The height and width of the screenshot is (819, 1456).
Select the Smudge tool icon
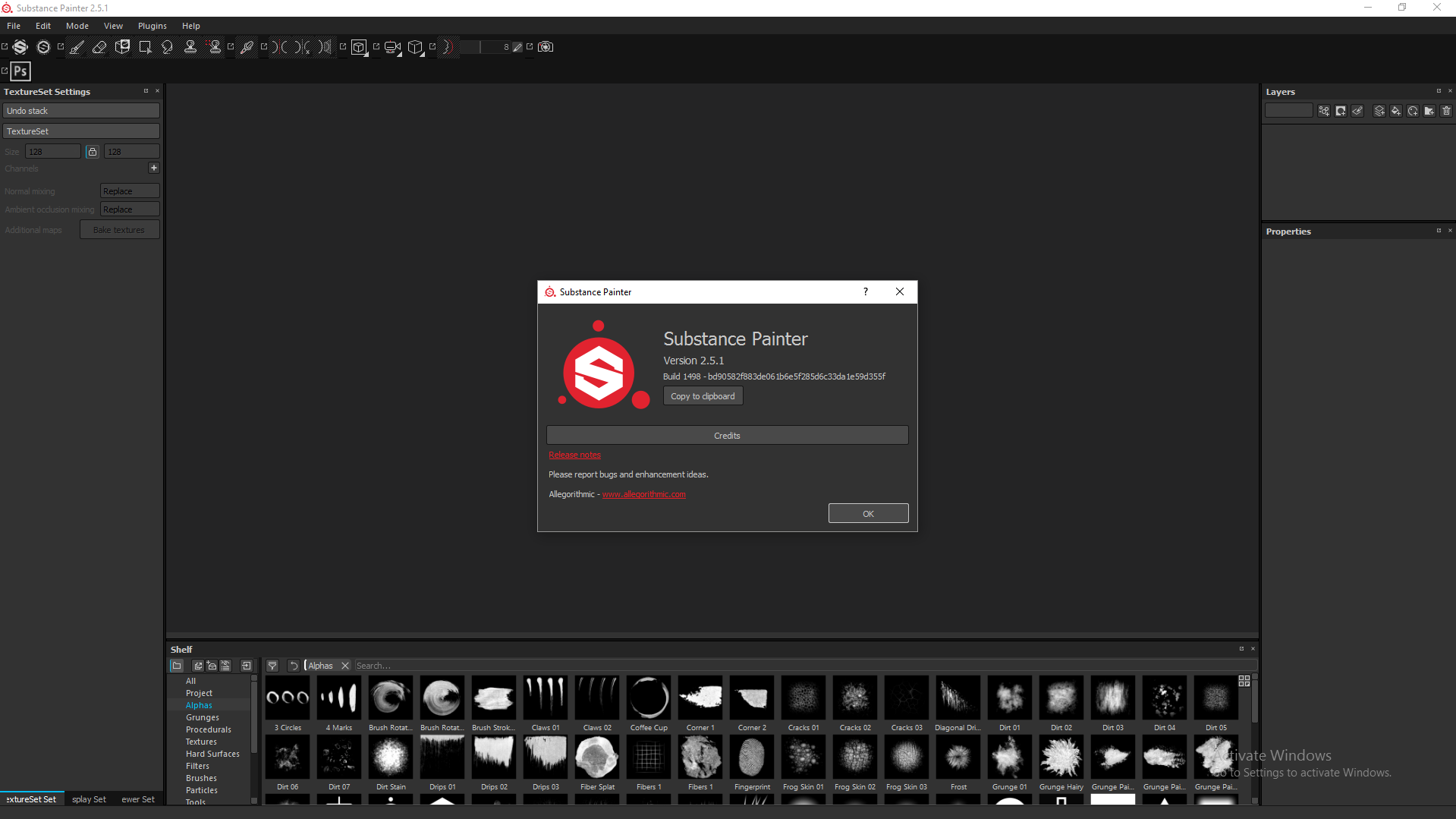click(x=168, y=47)
